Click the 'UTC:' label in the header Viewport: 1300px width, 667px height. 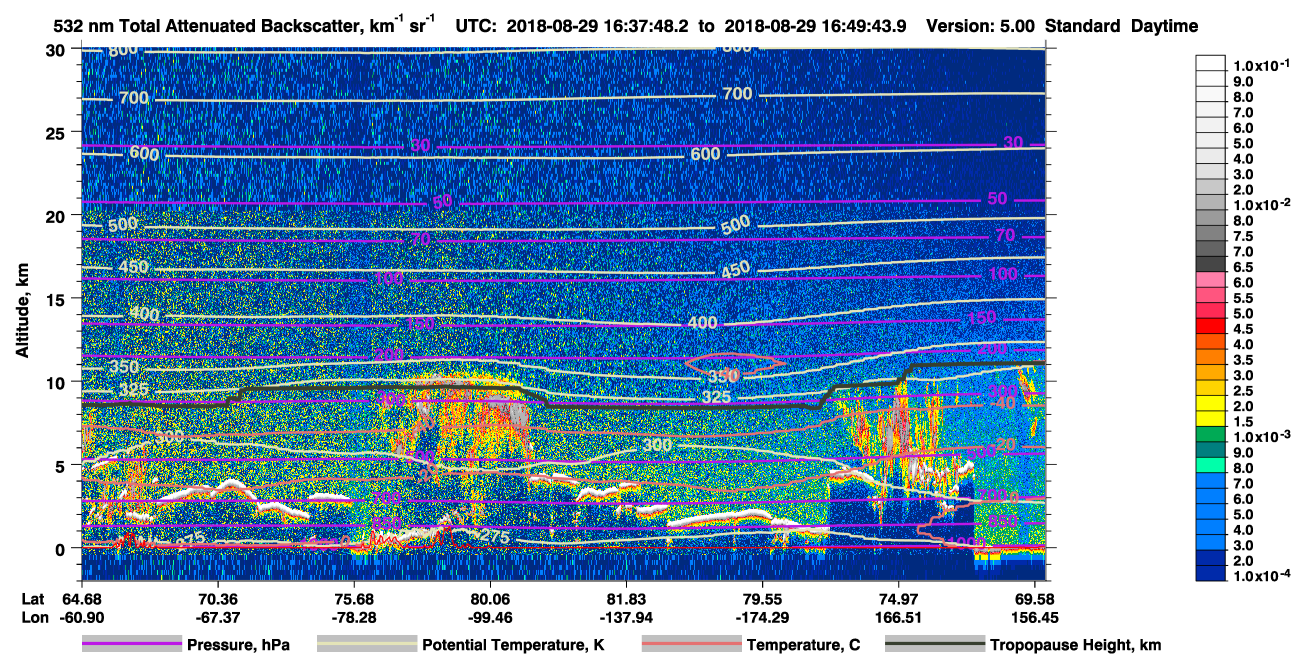[476, 26]
